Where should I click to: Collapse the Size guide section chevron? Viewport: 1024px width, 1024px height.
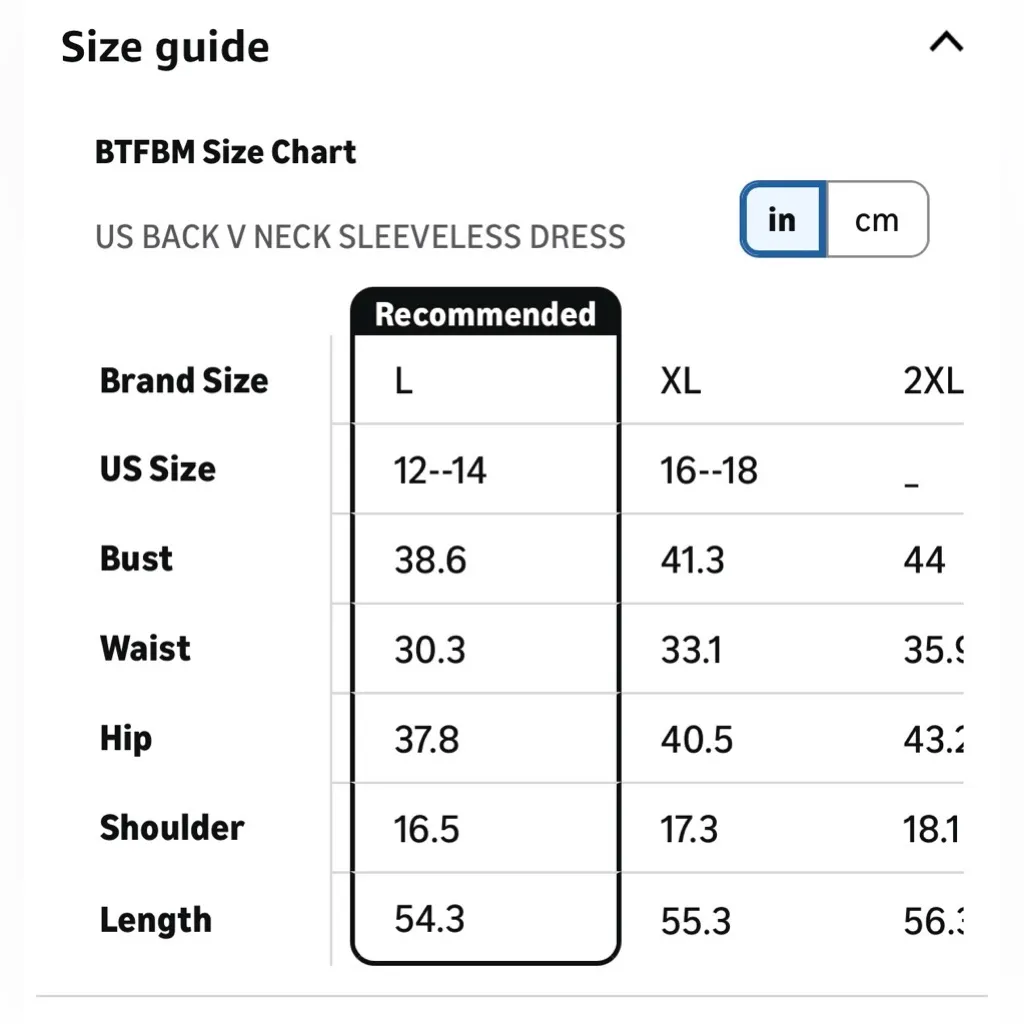pyautogui.click(x=946, y=43)
